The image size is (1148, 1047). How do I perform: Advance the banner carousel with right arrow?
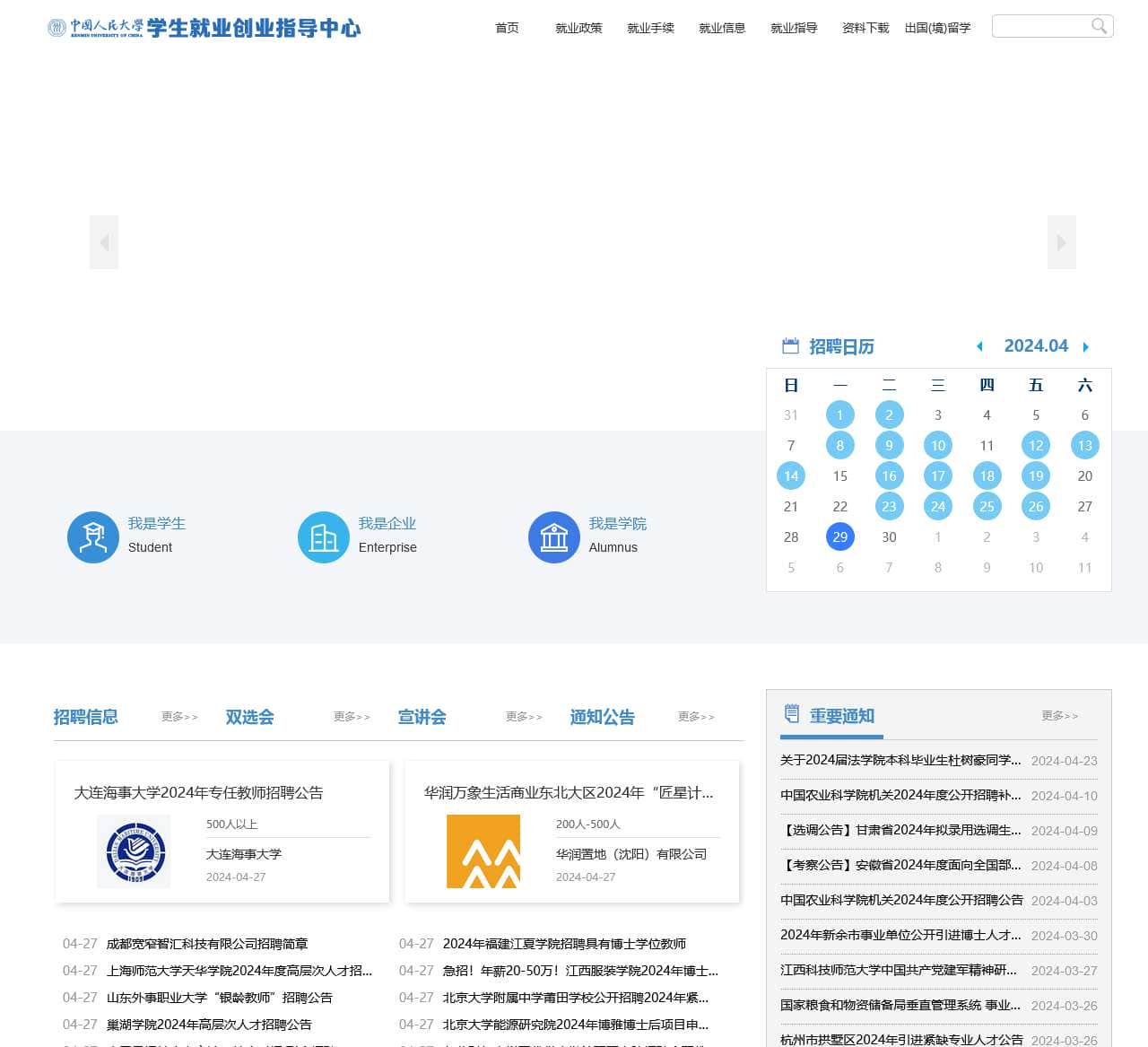[1062, 241]
